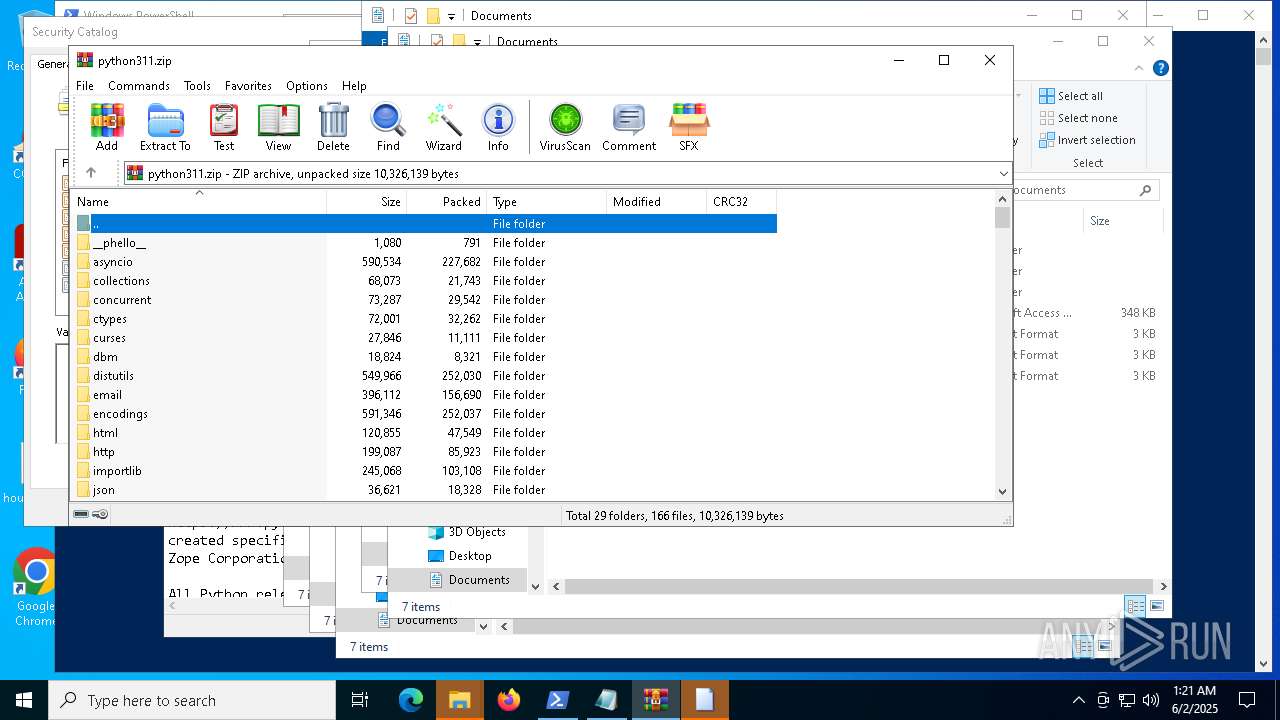Click Task View taskbar icon
This screenshot has height=720, width=1280.
click(360, 700)
